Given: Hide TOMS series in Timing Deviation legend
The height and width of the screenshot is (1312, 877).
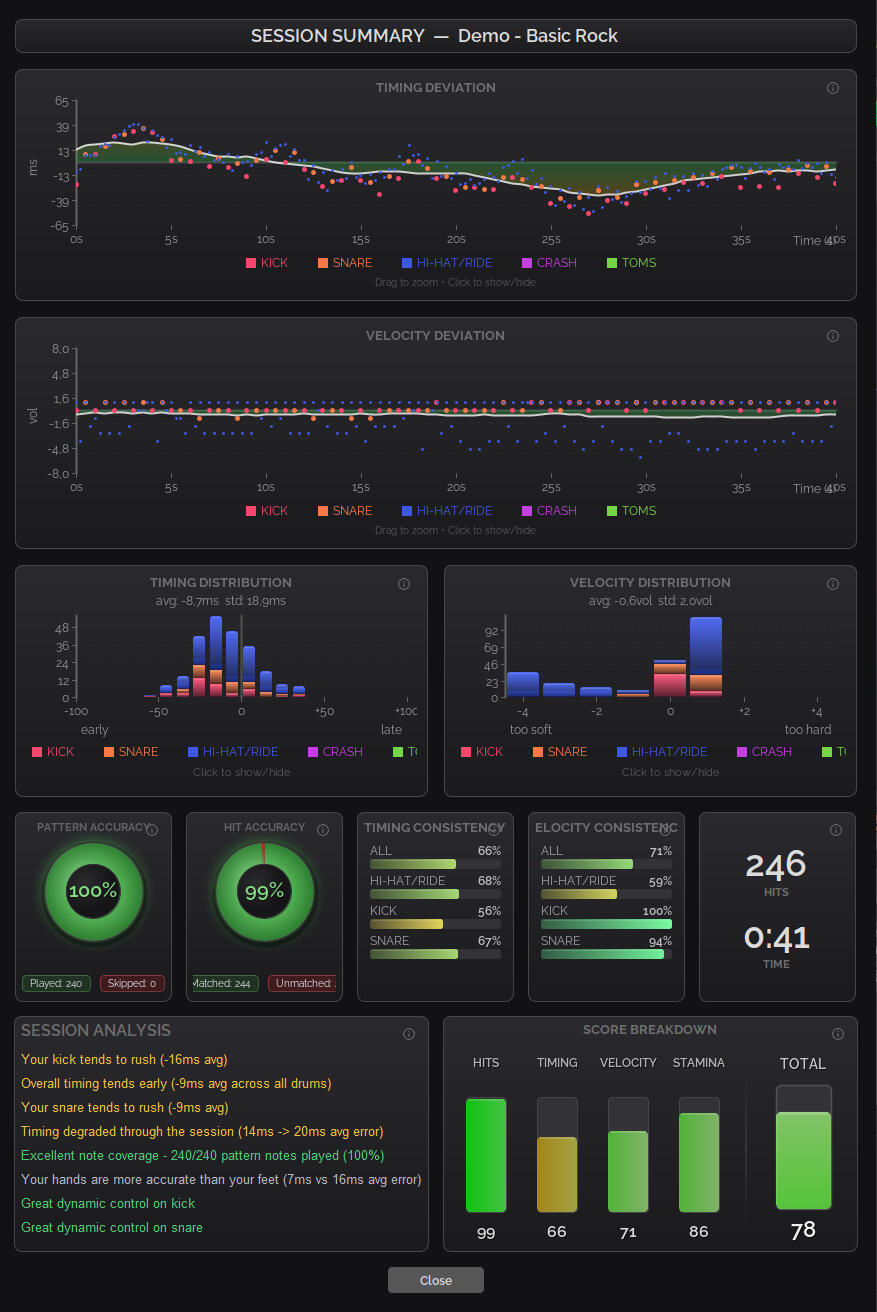Looking at the screenshot, I should [x=631, y=263].
